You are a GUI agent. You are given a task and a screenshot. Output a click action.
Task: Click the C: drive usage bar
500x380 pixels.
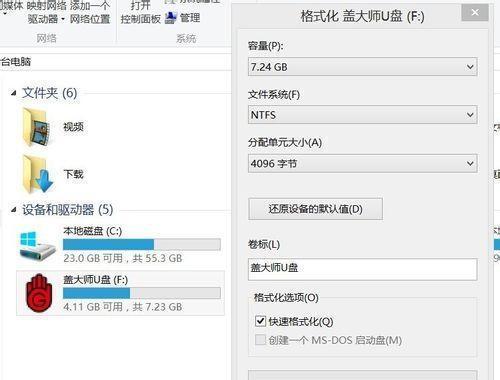142,244
